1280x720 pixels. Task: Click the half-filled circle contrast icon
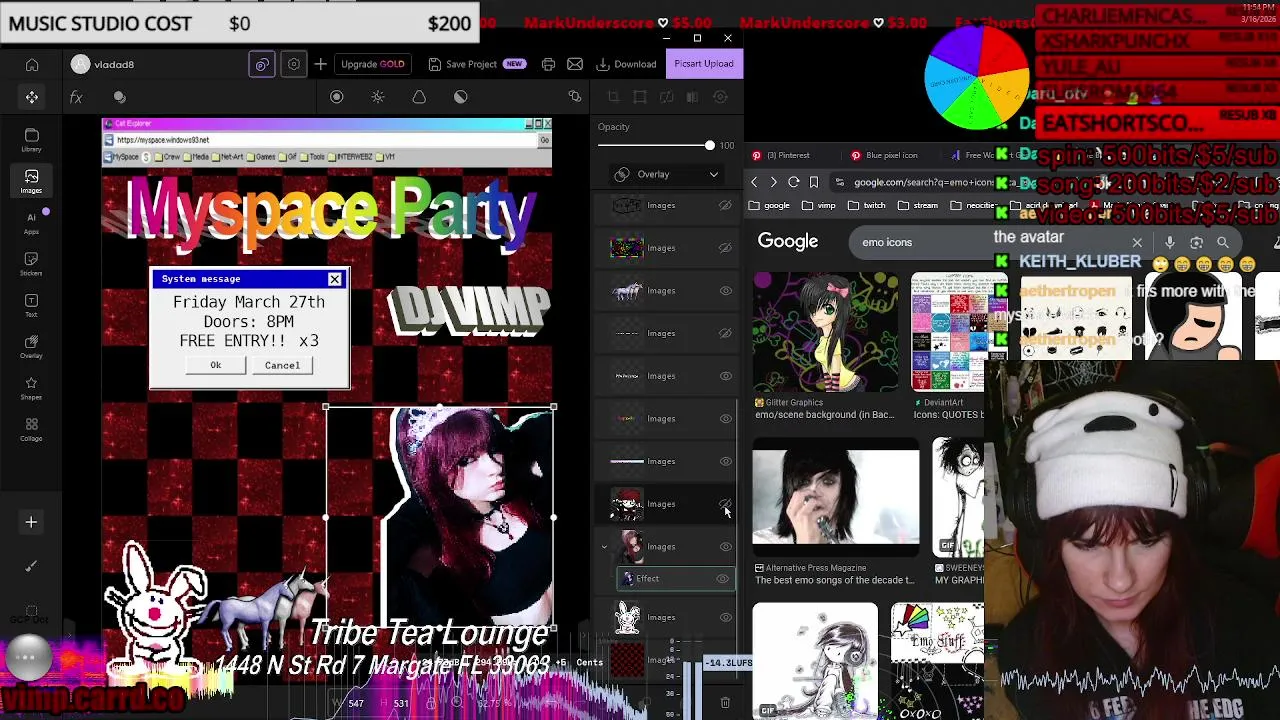pos(461,97)
